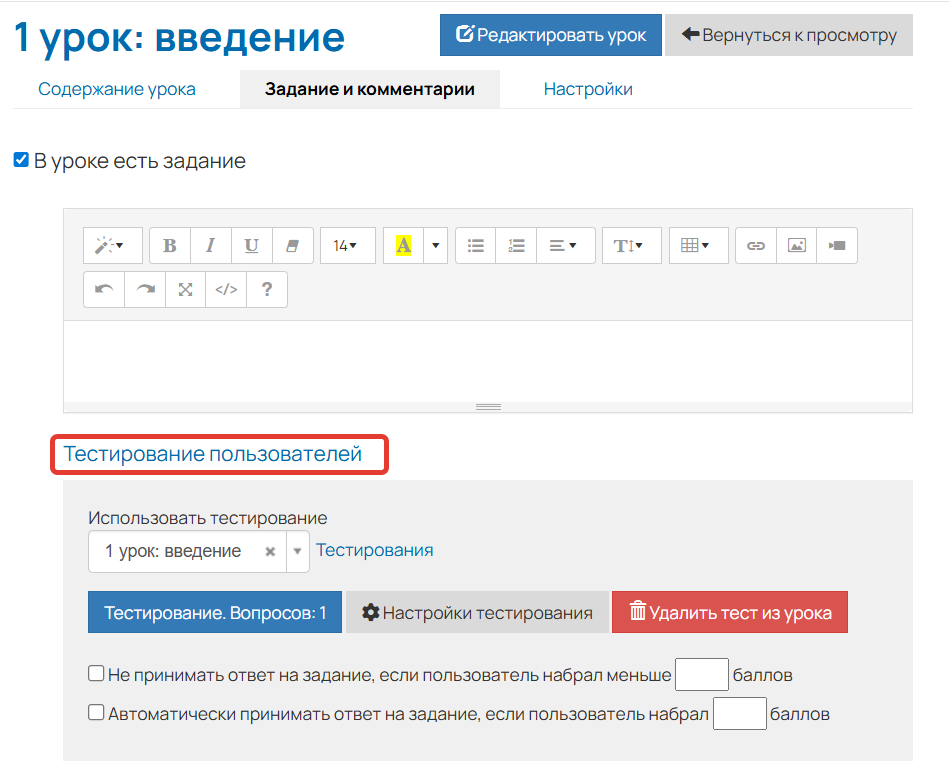This screenshot has height=780, width=949.
Task: Toggle fullscreen mode in the editor
Action: [185, 290]
